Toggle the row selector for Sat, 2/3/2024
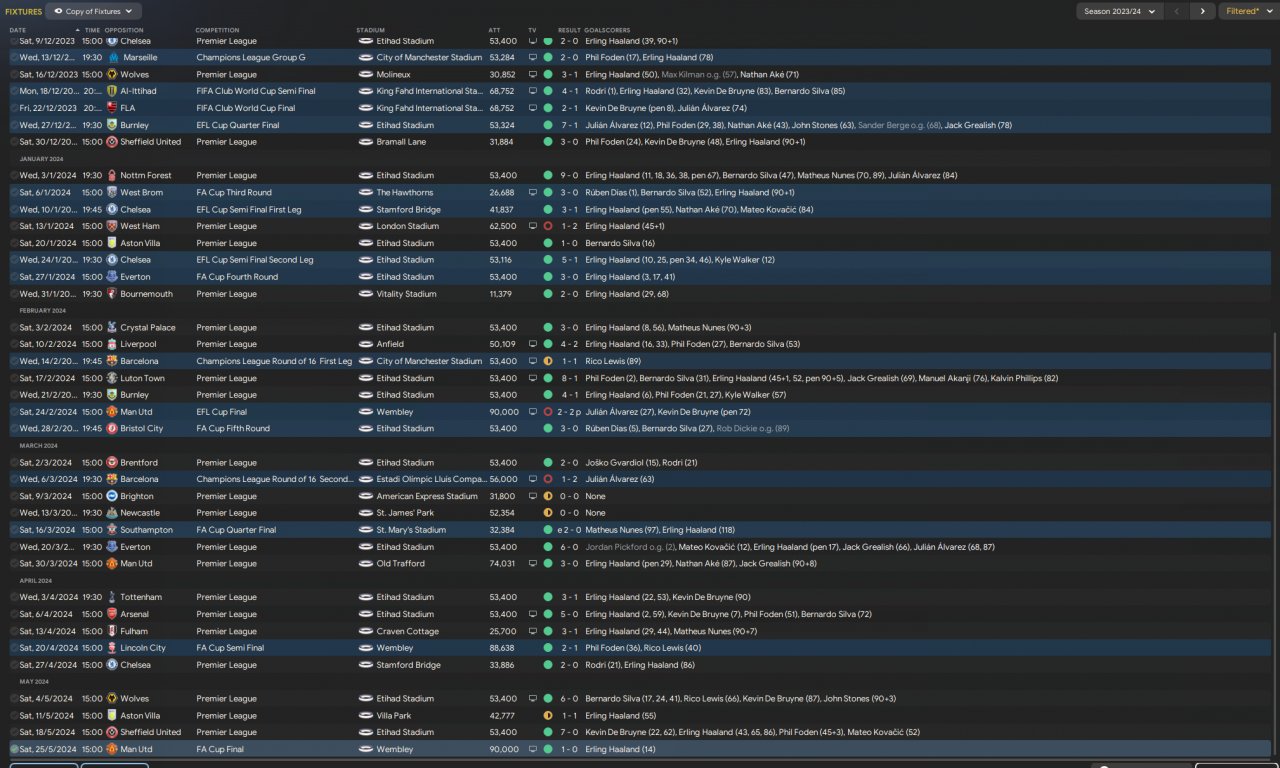The image size is (1280, 768). click(14, 463)
